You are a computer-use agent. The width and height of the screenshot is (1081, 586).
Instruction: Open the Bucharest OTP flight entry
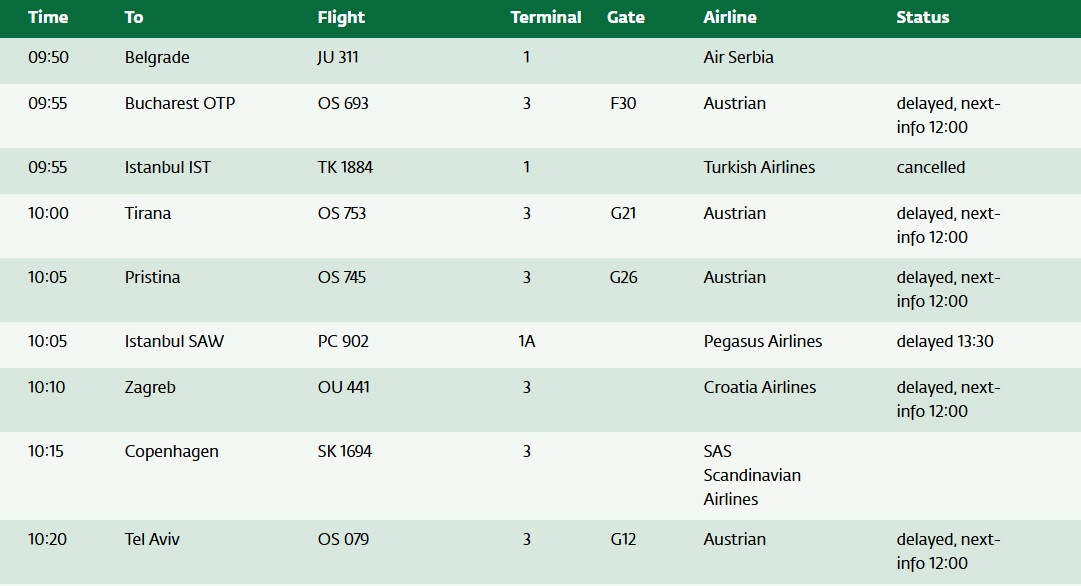click(x=180, y=103)
